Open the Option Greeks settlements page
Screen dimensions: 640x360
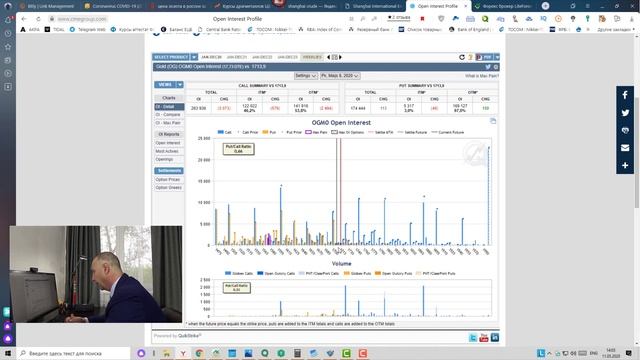point(169,188)
